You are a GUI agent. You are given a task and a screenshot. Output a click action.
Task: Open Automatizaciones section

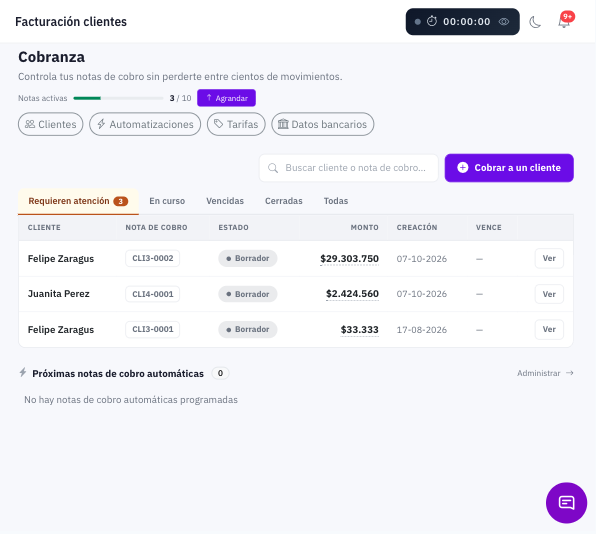(x=145, y=124)
